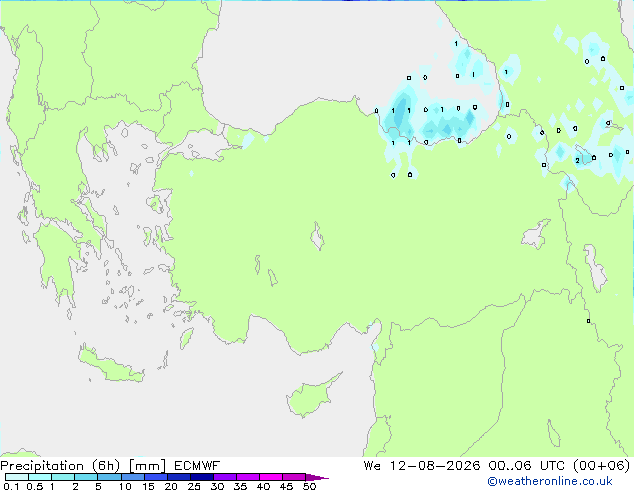Select the 5–10 mm legend swatch
Screen dimensions: 634x490
(109, 477)
